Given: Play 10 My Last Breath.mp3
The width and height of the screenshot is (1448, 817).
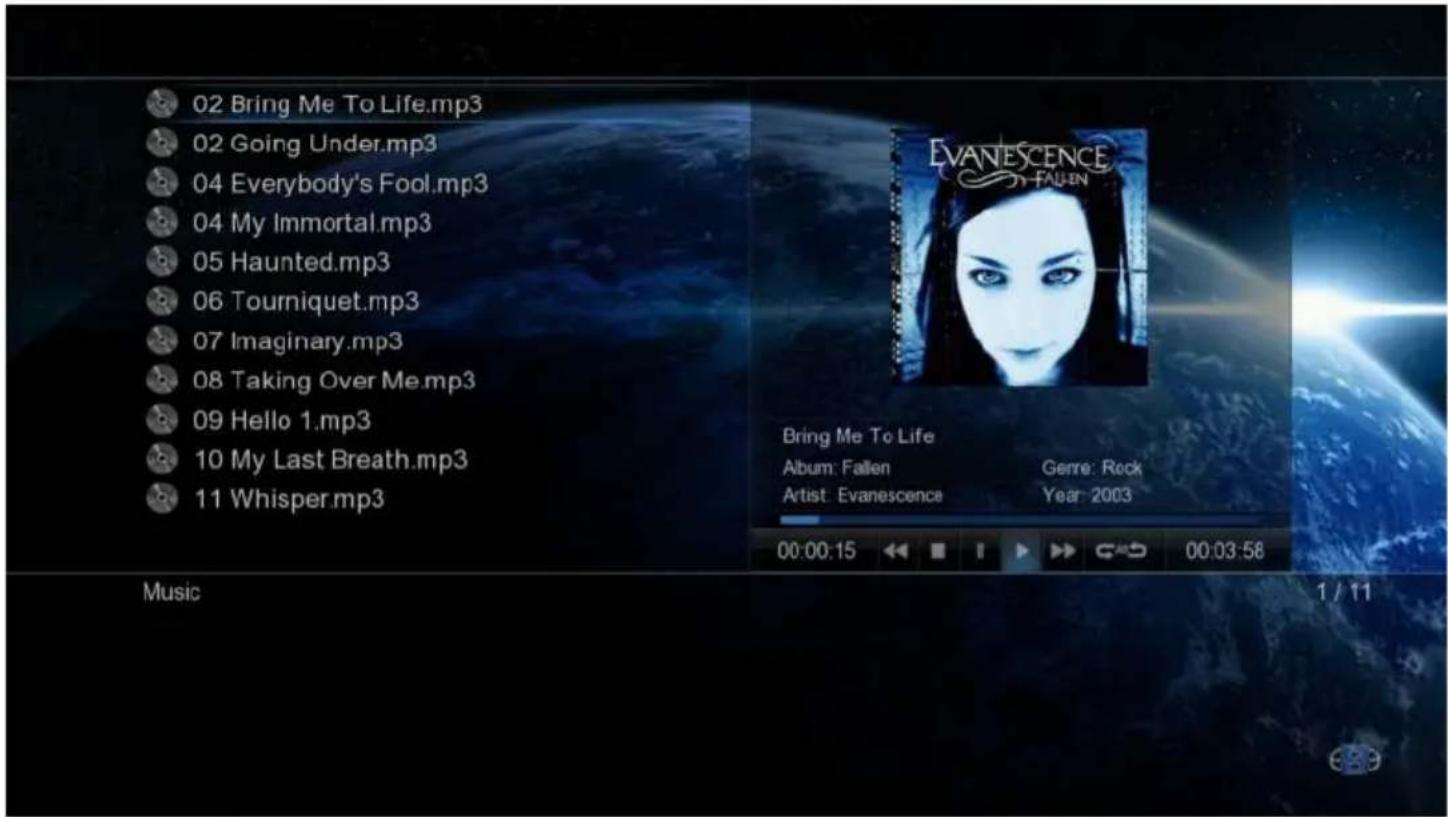Looking at the screenshot, I should tap(330, 460).
